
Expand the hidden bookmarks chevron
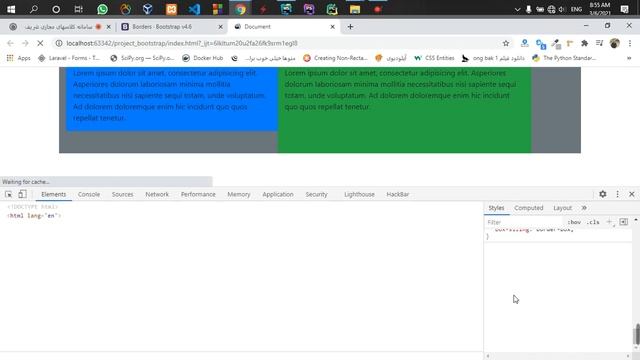pyautogui.click(x=629, y=58)
